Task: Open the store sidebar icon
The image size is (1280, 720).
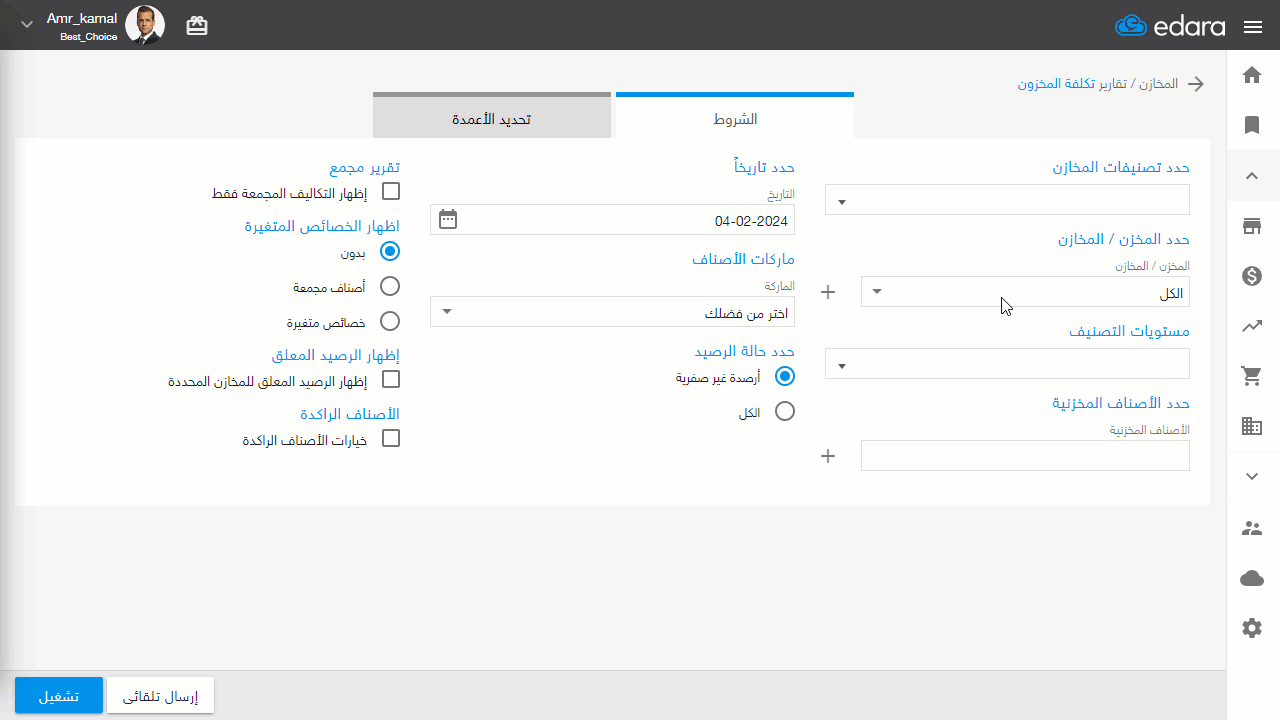Action: pos(1252,226)
